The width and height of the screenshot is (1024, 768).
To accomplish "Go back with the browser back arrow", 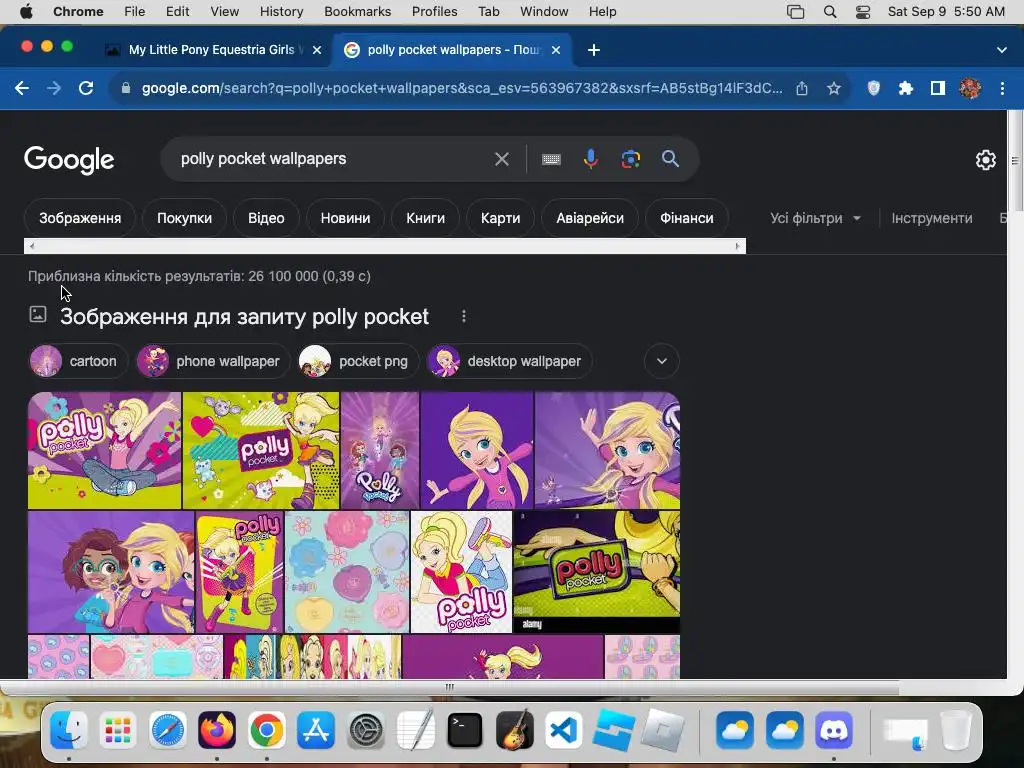I will (x=22, y=88).
